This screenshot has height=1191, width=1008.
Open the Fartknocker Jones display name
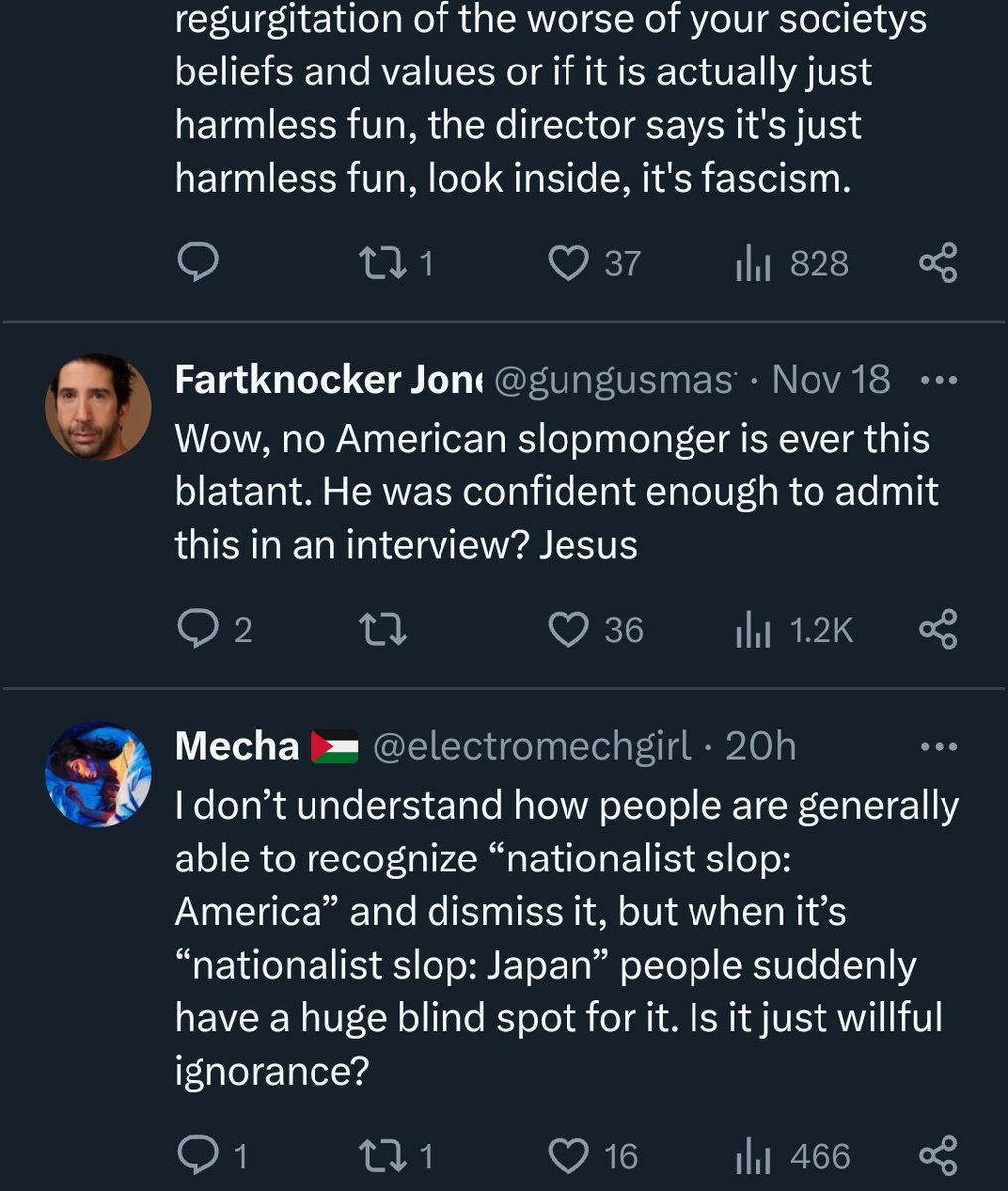pos(327,379)
